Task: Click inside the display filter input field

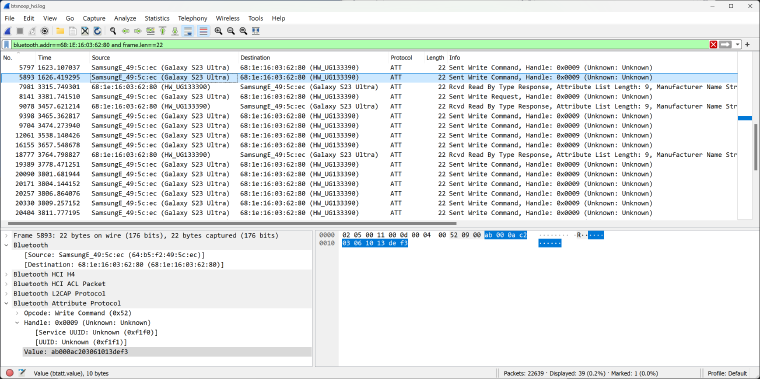Action: (360, 45)
